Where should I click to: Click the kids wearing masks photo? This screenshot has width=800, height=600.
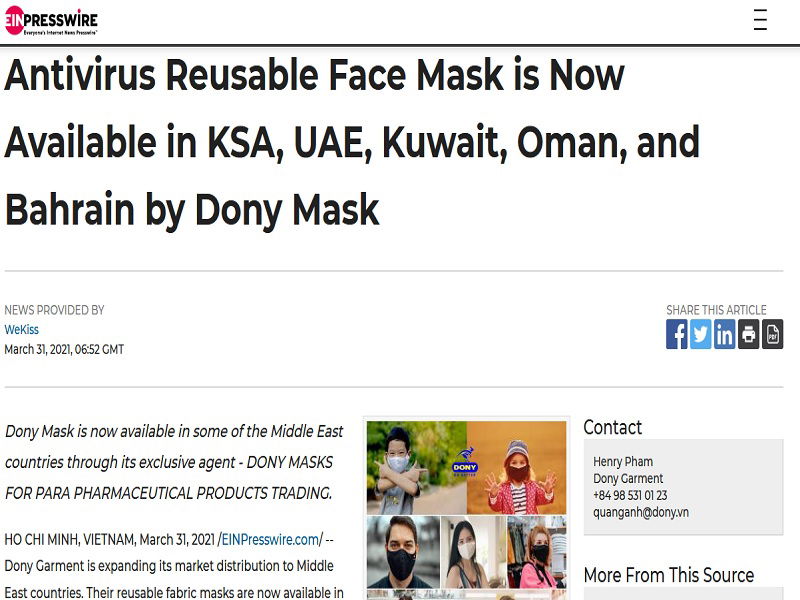[466, 467]
